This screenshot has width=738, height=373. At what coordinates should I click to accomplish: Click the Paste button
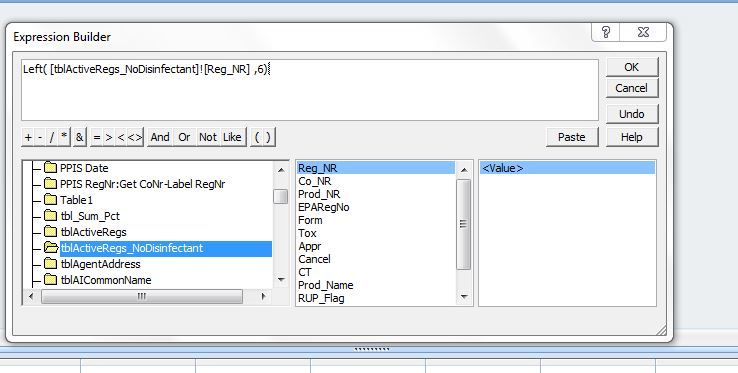point(572,137)
